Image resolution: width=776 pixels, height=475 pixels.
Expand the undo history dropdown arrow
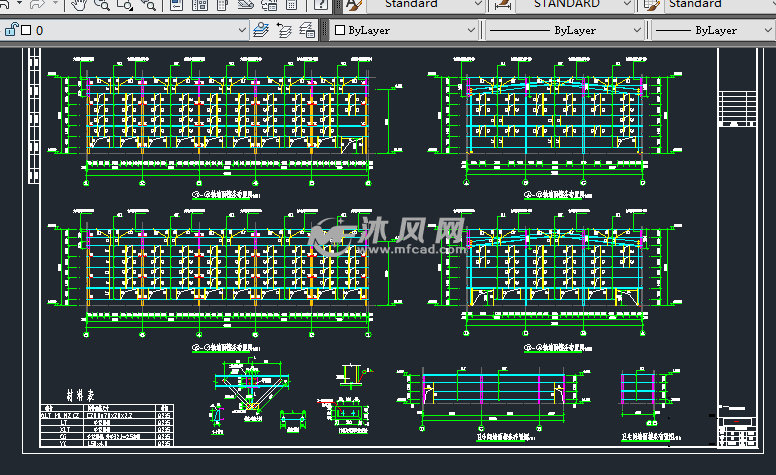coord(18,5)
